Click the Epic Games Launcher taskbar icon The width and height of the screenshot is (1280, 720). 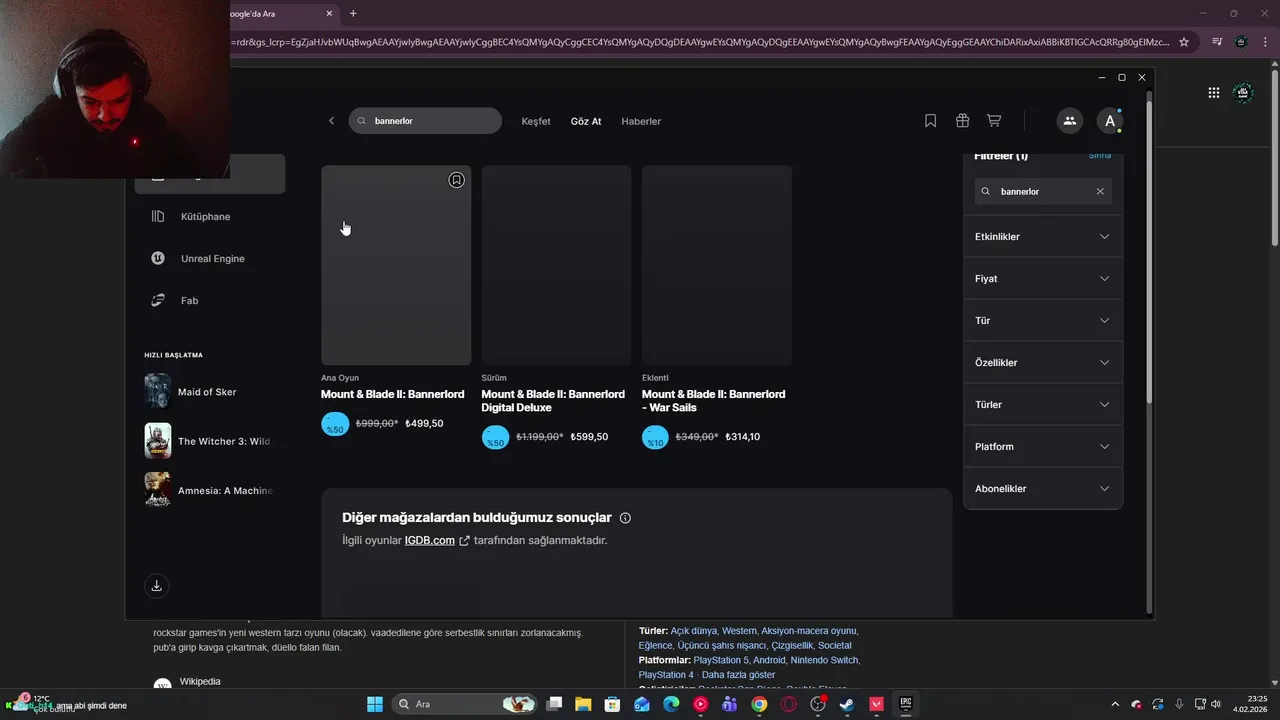[x=906, y=704]
